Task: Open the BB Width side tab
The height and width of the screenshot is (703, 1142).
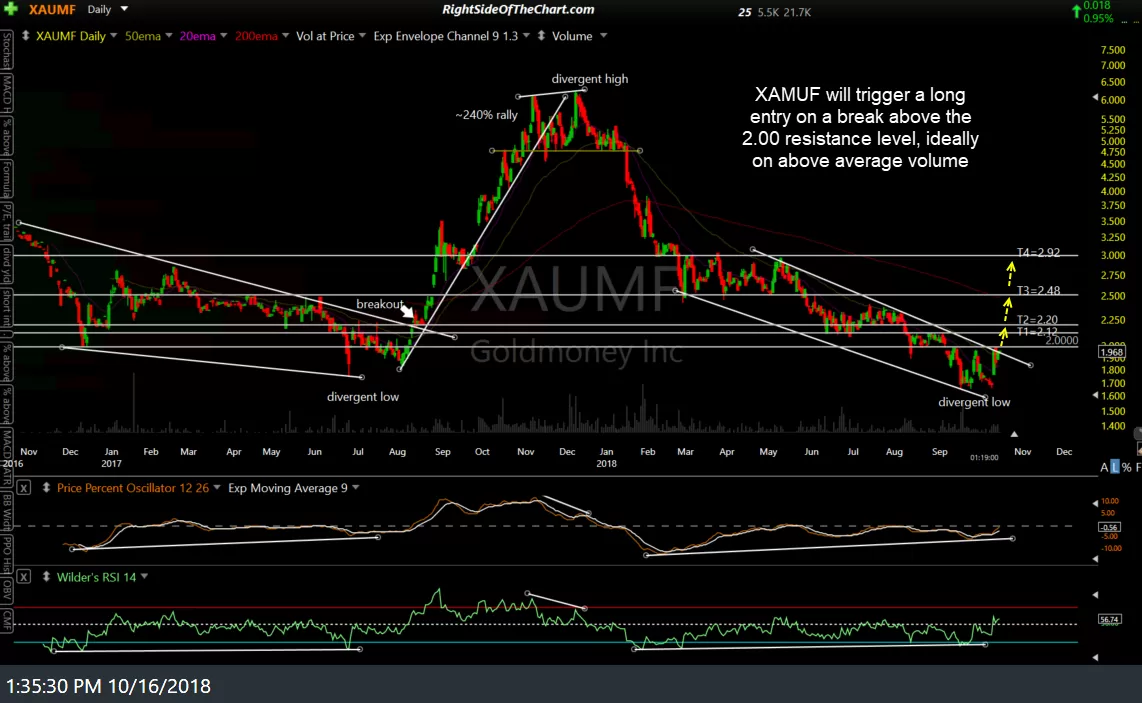Action: pyautogui.click(x=7, y=511)
